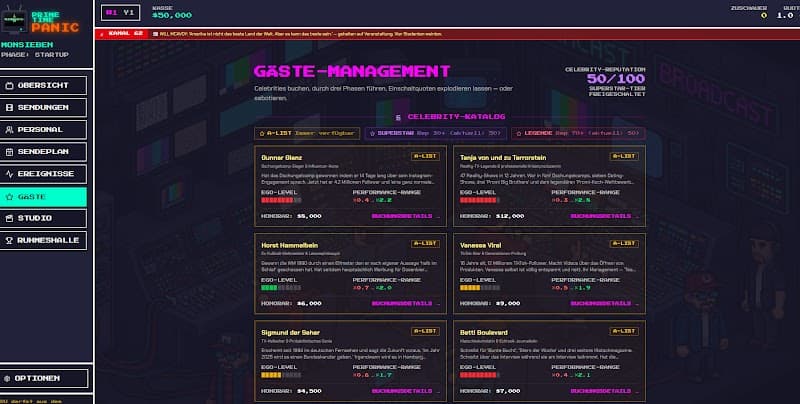Click the Studio sidebar icon

9,218
